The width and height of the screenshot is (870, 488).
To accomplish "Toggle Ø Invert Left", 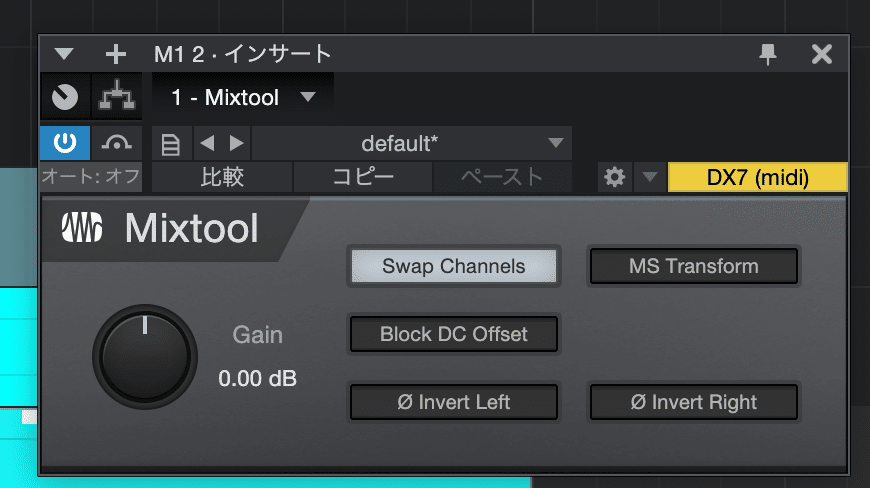I will pos(454,402).
